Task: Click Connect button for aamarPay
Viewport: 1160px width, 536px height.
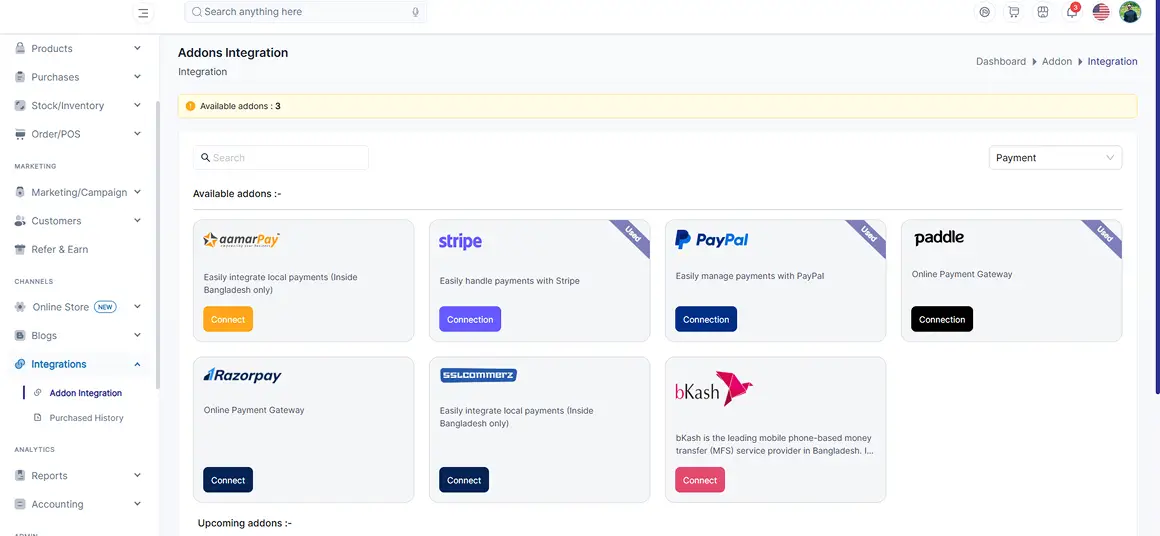Action: coord(228,319)
